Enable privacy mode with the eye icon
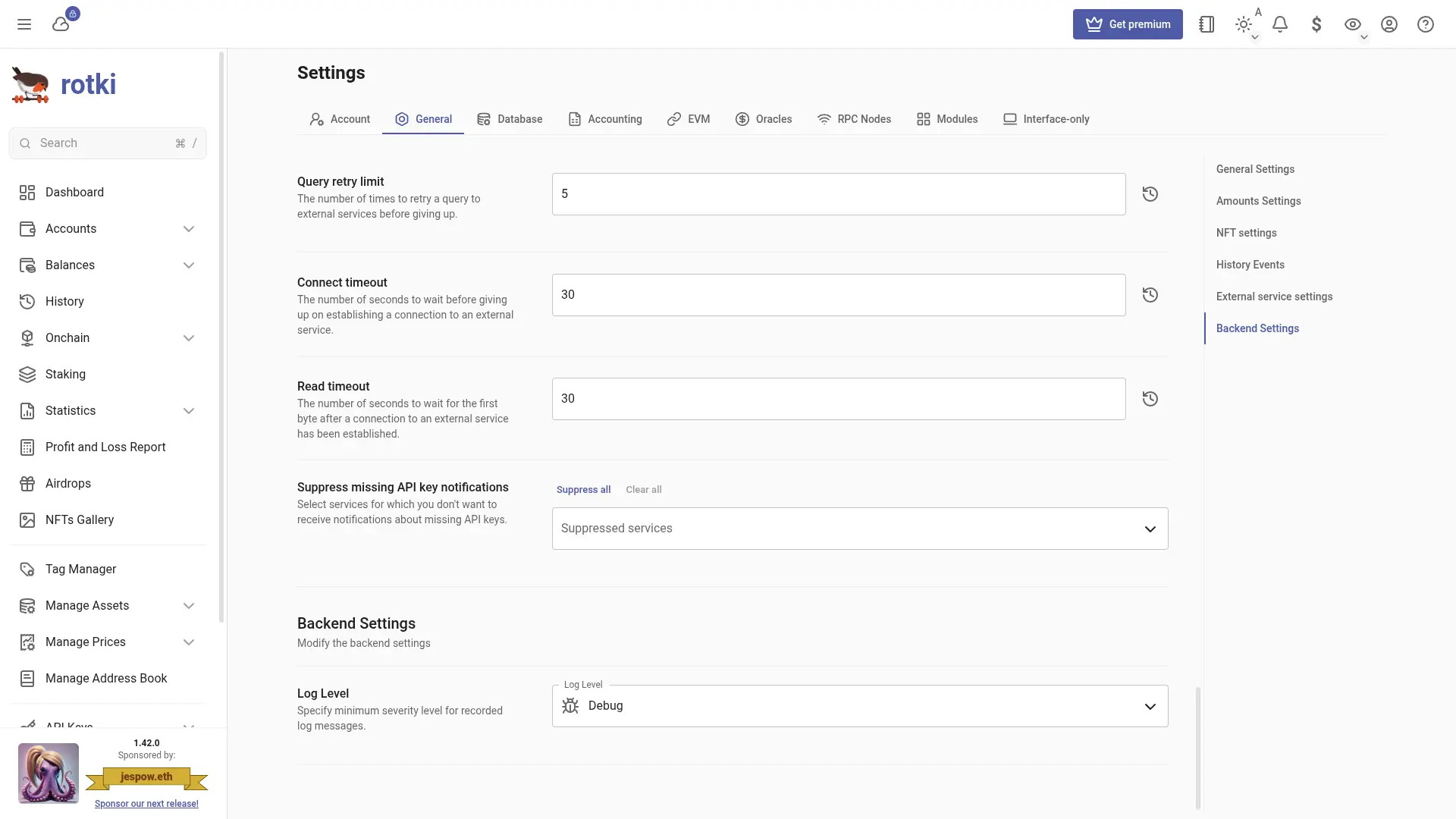 click(1353, 24)
